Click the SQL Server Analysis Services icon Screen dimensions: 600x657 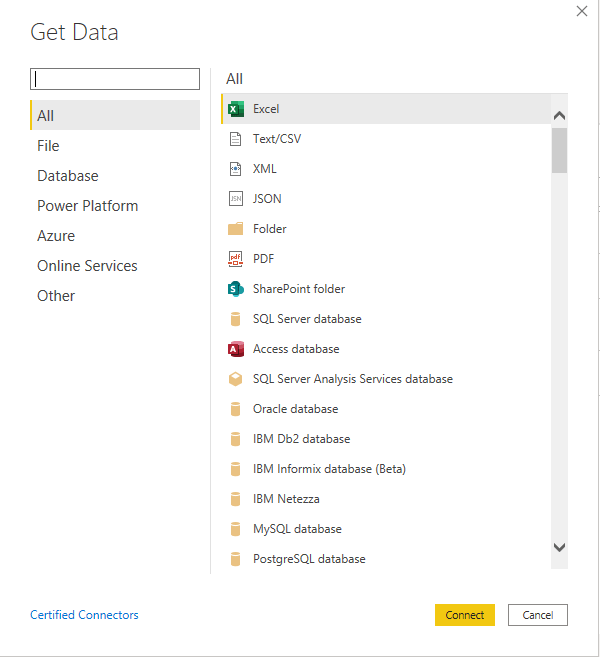point(236,379)
